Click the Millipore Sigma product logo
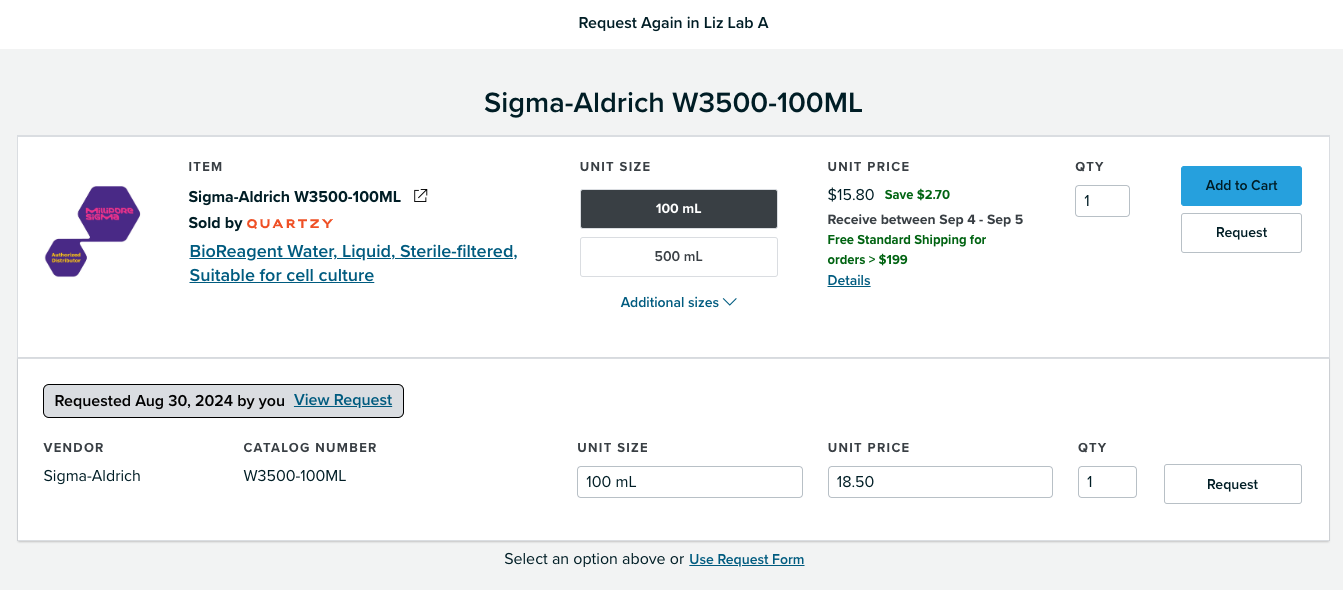1343x590 pixels. pyautogui.click(x=94, y=231)
